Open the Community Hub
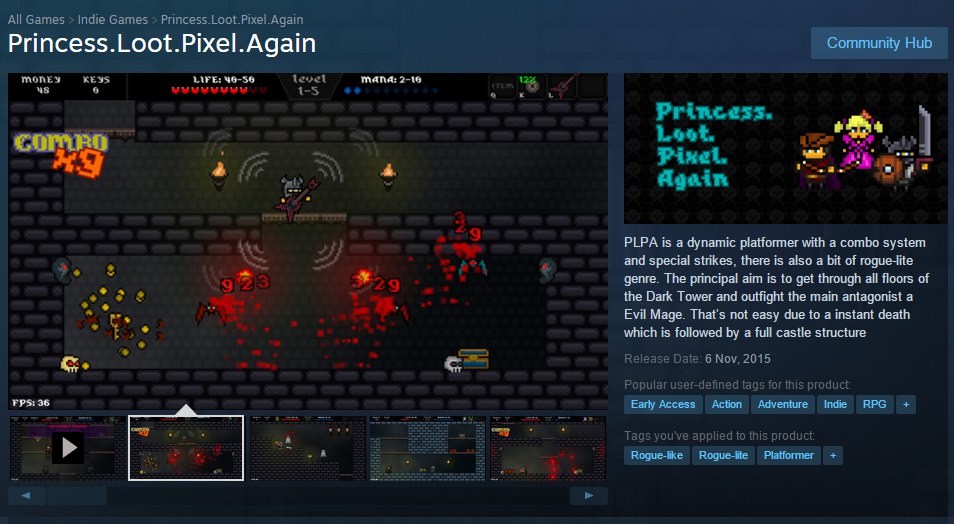This screenshot has height=524, width=954. (879, 43)
